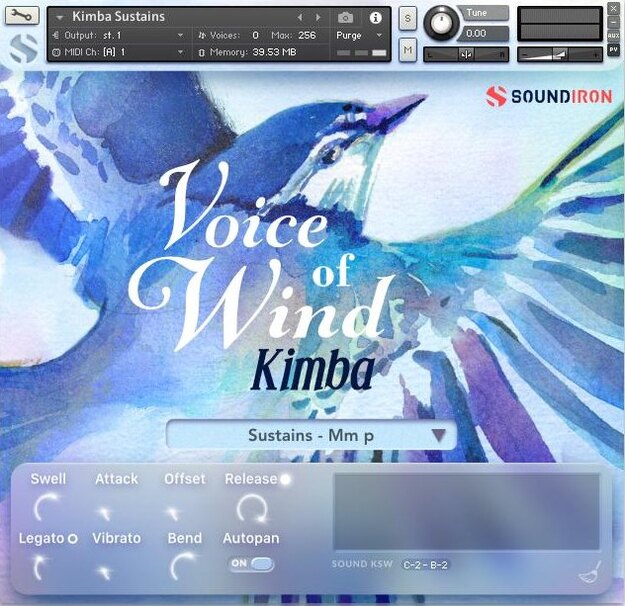Click the Vibrato knob

tap(105, 573)
